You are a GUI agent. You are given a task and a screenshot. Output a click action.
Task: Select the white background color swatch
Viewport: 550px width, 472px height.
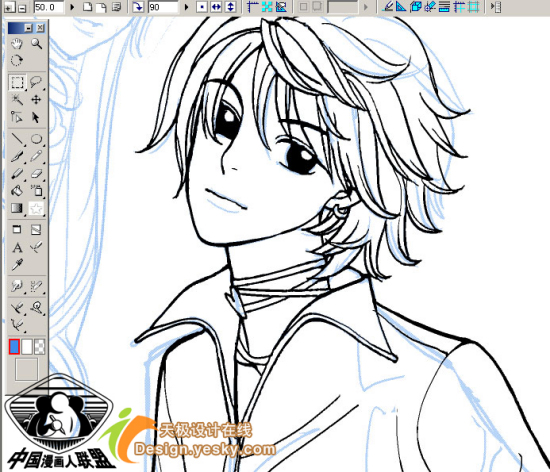[x=27, y=347]
